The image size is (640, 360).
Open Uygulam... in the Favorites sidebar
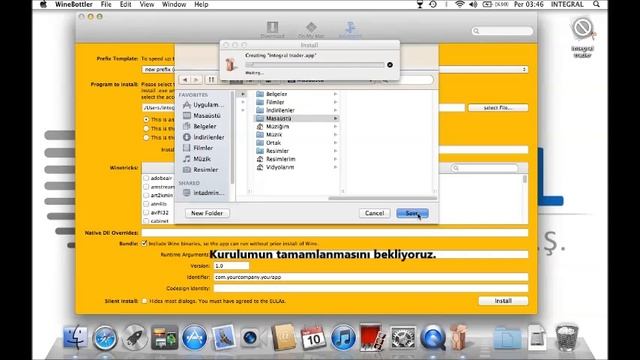[203, 105]
